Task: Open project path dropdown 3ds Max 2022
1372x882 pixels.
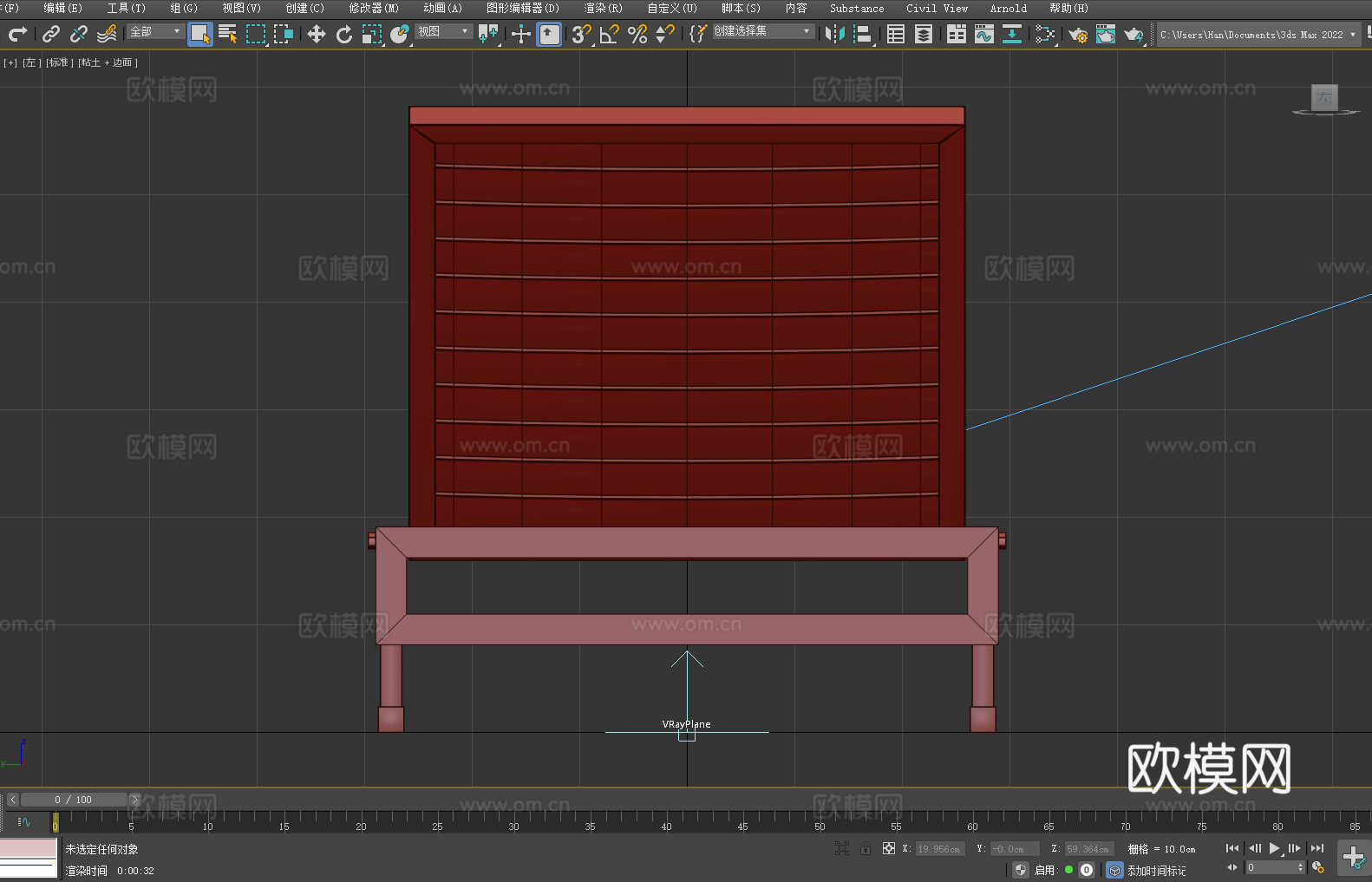Action: 1258,35
